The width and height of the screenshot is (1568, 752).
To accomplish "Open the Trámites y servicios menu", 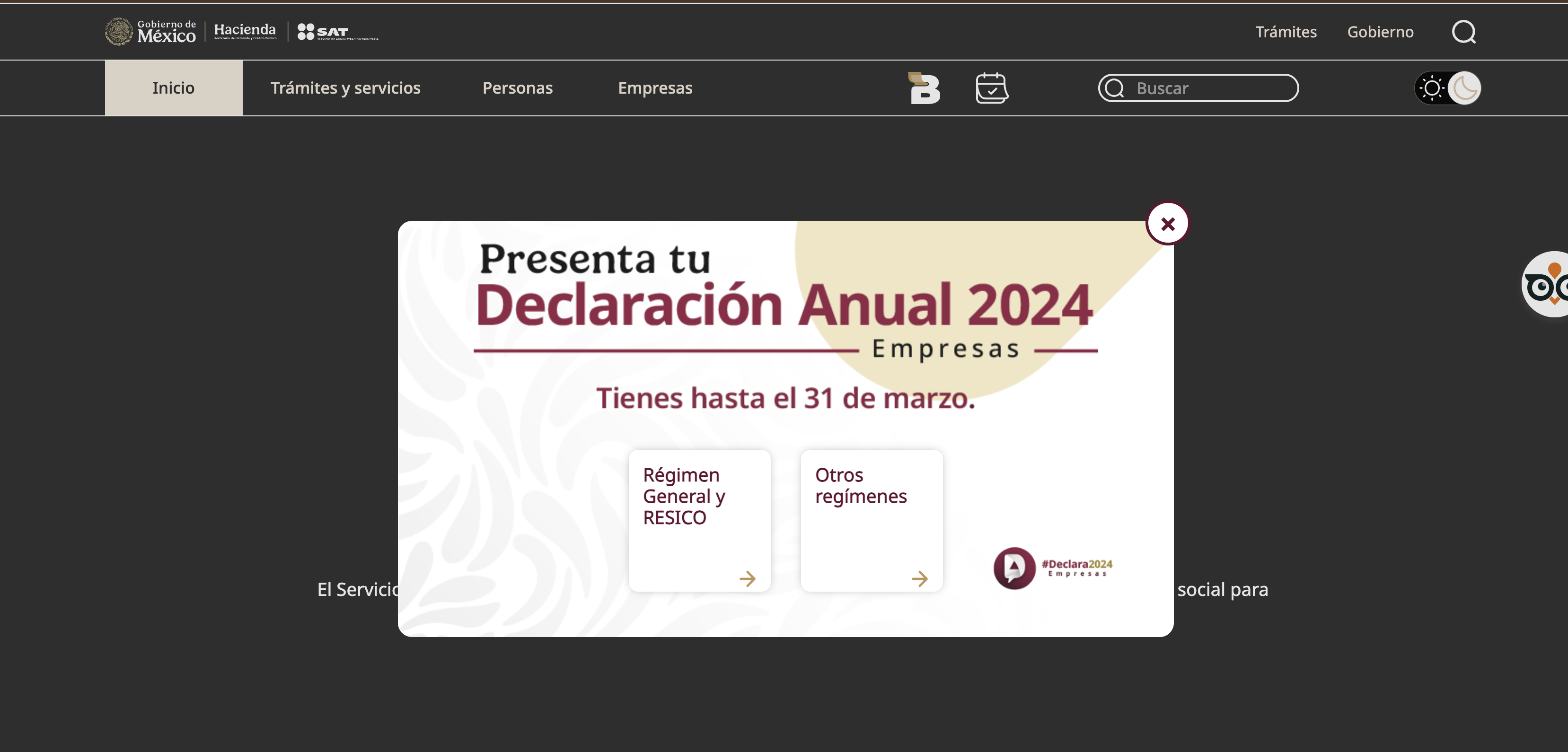I will tap(345, 88).
